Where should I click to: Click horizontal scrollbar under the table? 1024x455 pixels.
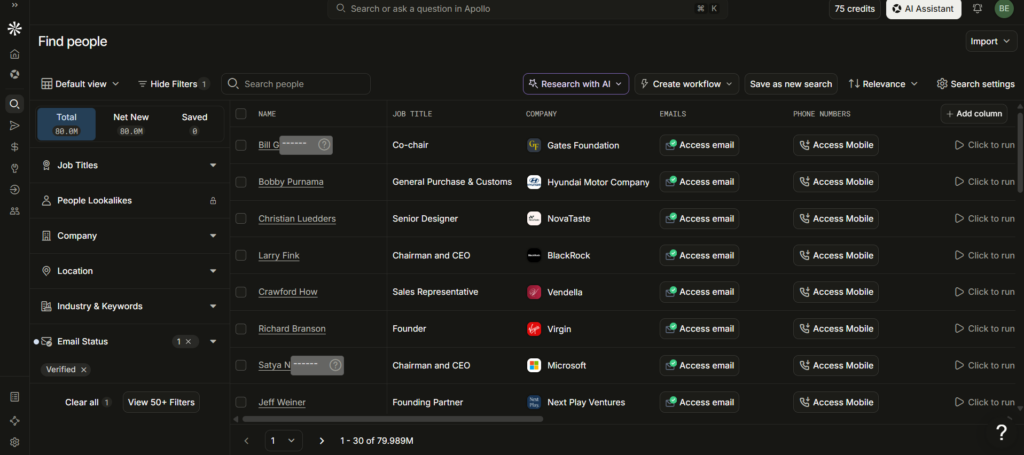(392, 419)
